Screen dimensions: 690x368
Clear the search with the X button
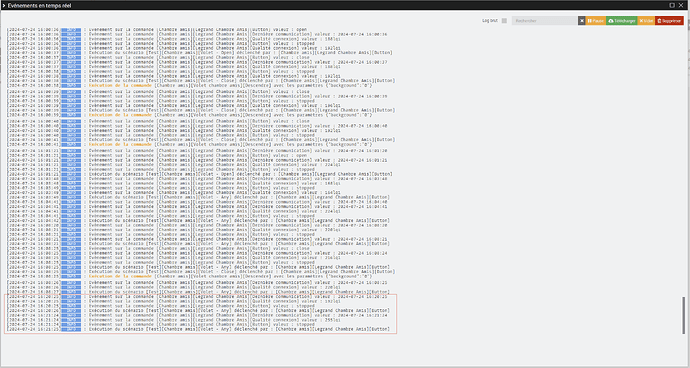pyautogui.click(x=581, y=21)
